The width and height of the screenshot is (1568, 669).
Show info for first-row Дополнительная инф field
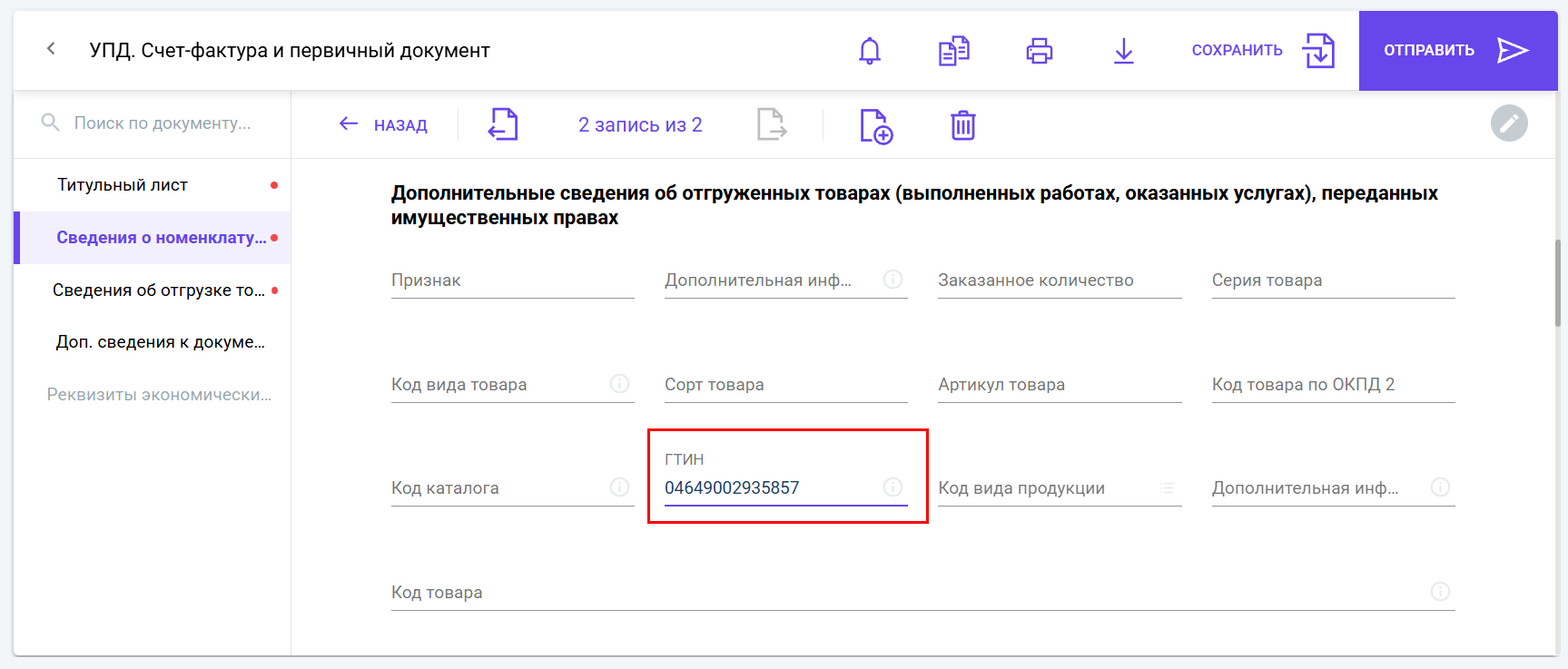click(x=893, y=280)
